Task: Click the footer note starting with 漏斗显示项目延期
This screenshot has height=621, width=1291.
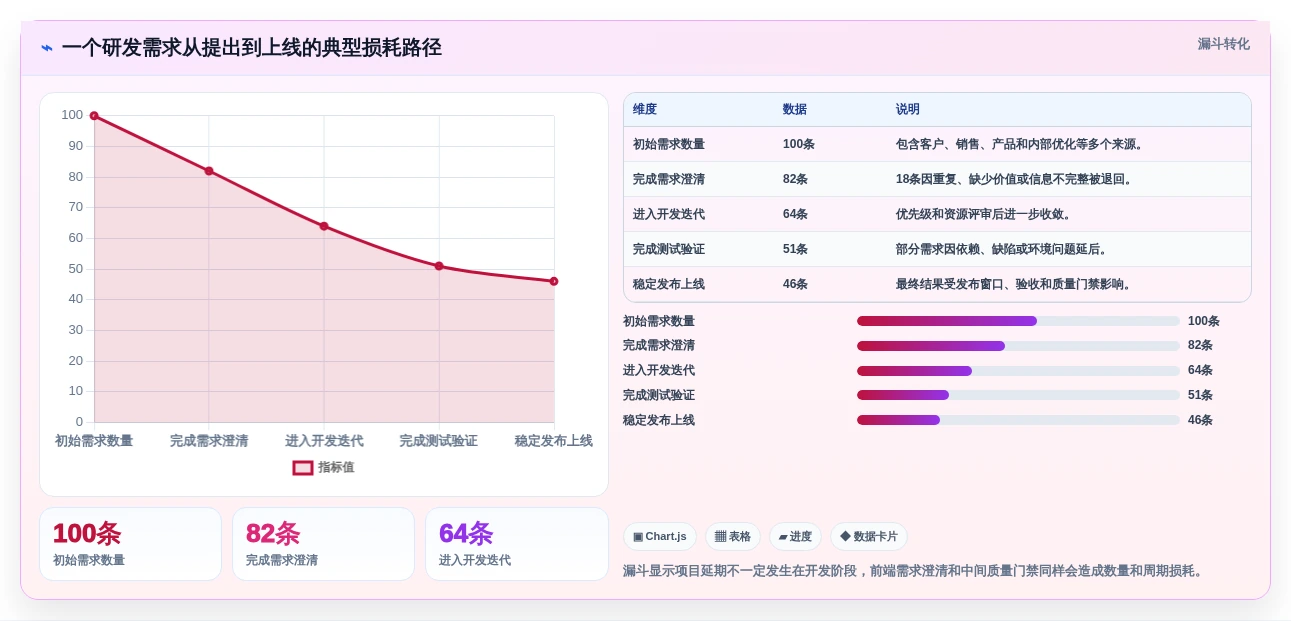Action: pos(915,571)
